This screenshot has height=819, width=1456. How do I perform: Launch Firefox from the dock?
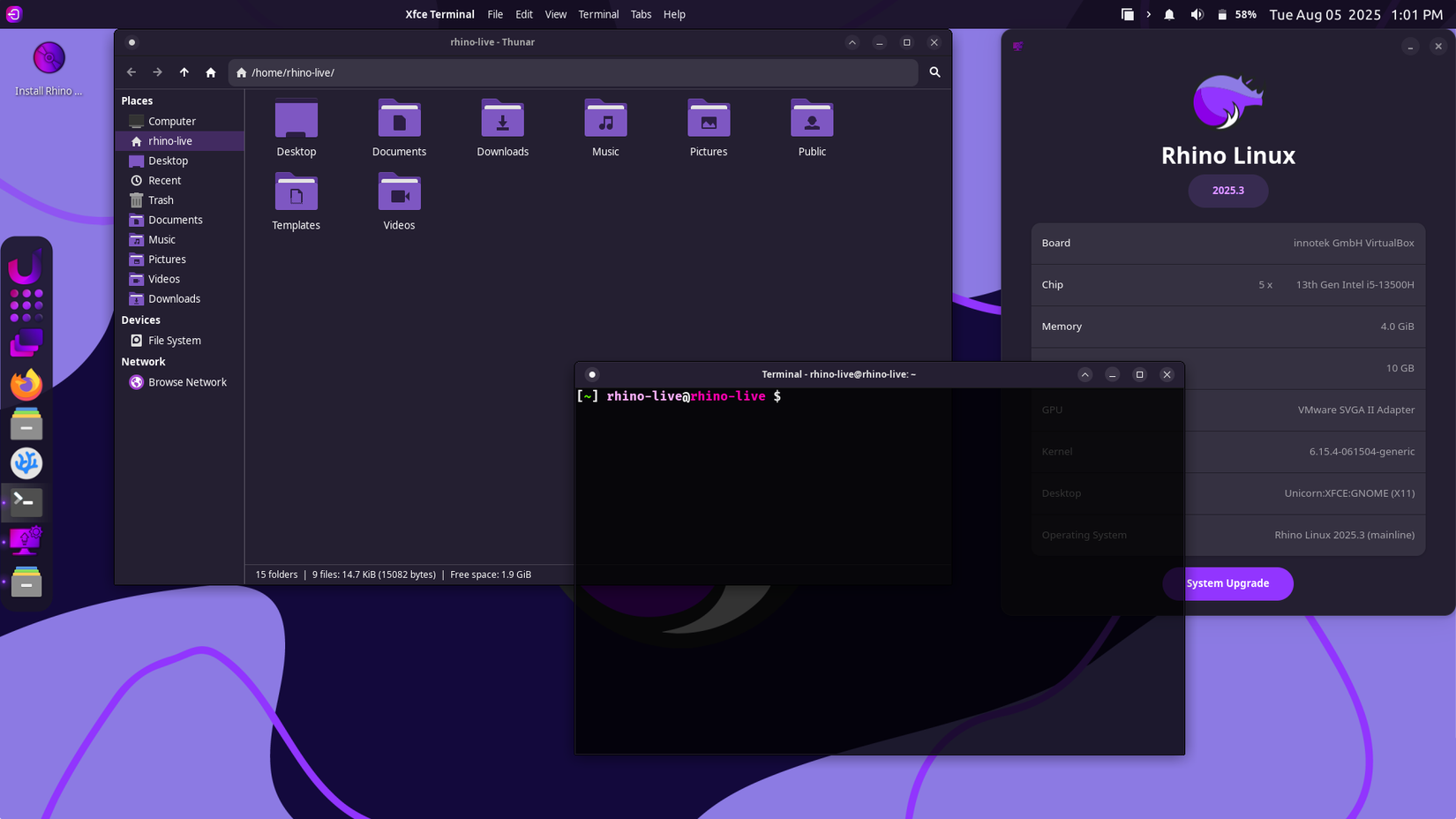[26, 384]
